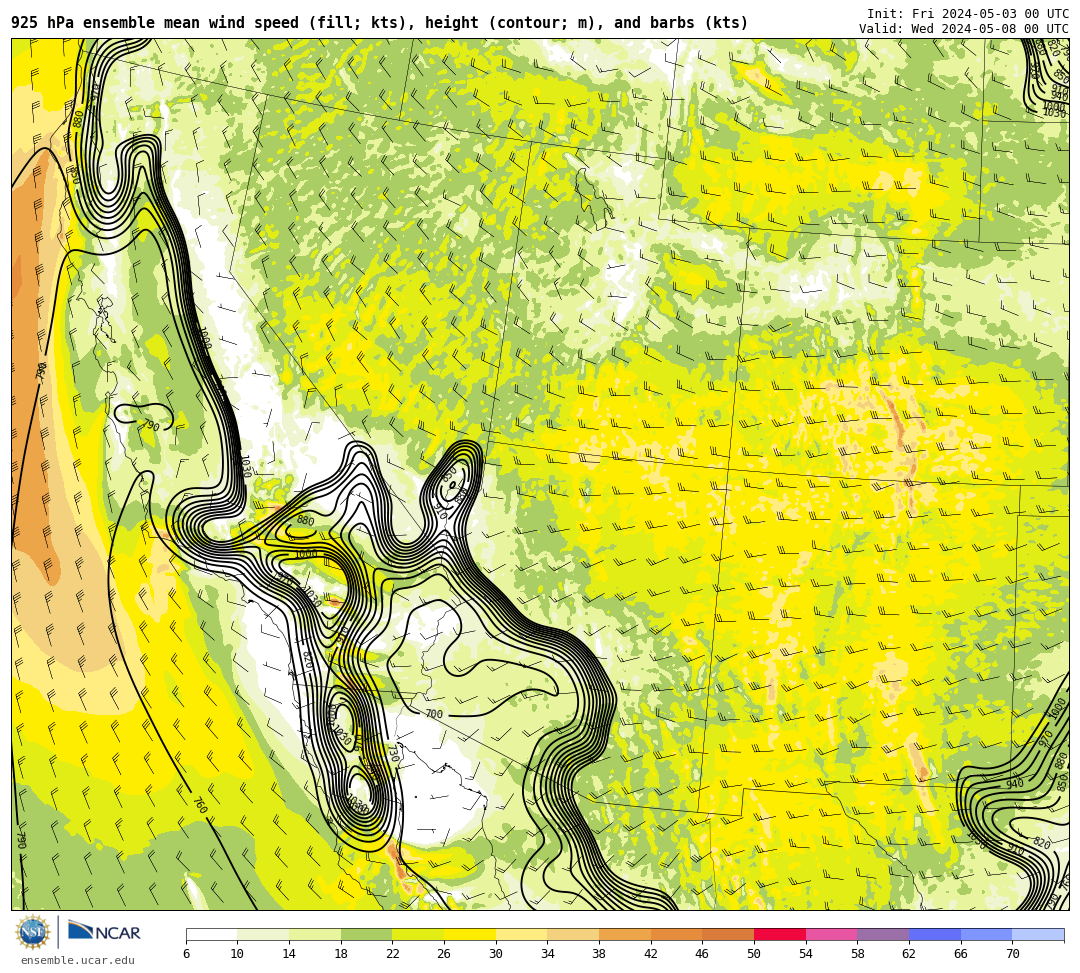Screen dimensions: 1080x973
Task: Click the Valid time 'Wed 2024-05-08 00 UTC'
Action: 990,28
